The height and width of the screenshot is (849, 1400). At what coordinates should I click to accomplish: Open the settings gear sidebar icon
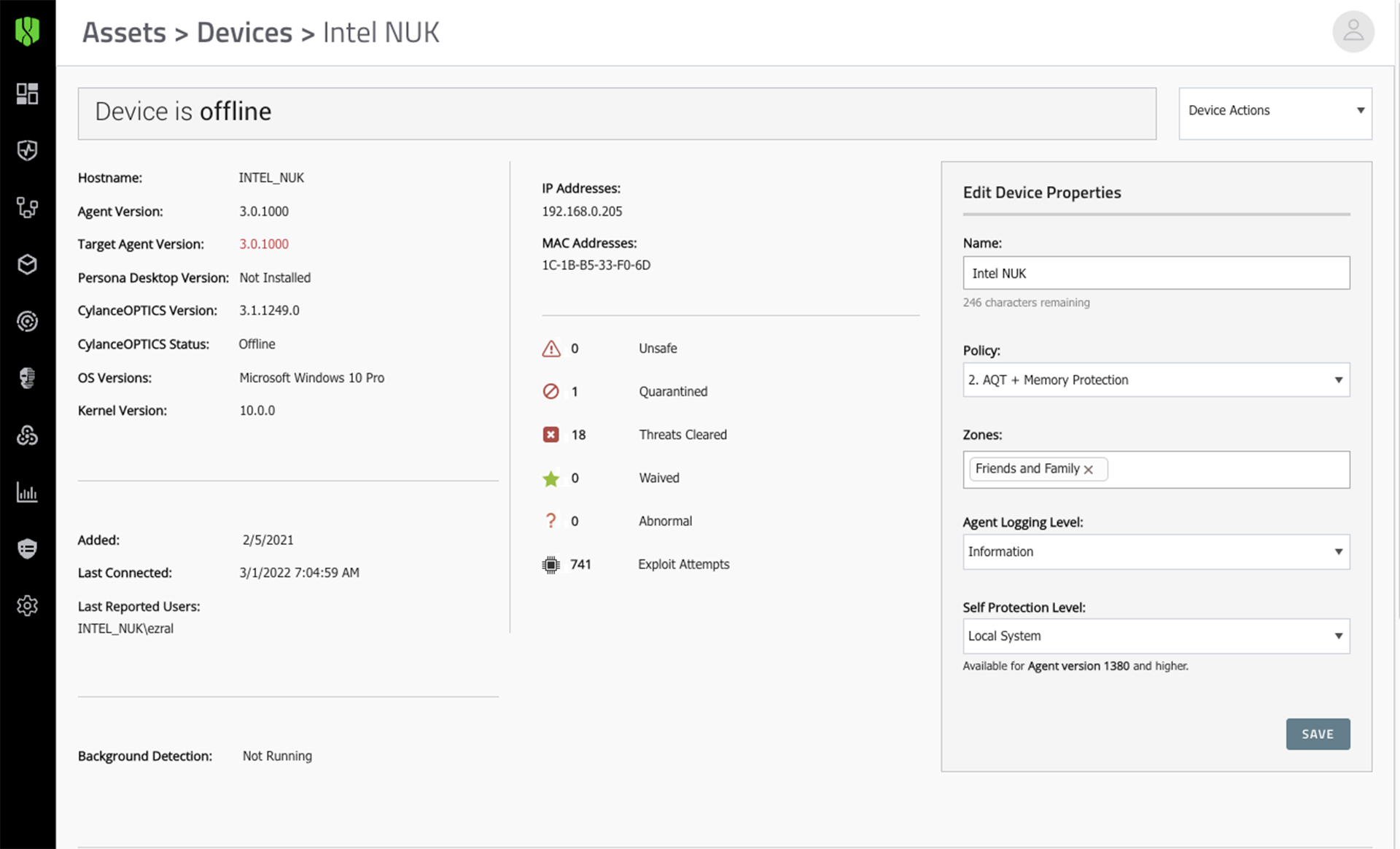(x=27, y=605)
